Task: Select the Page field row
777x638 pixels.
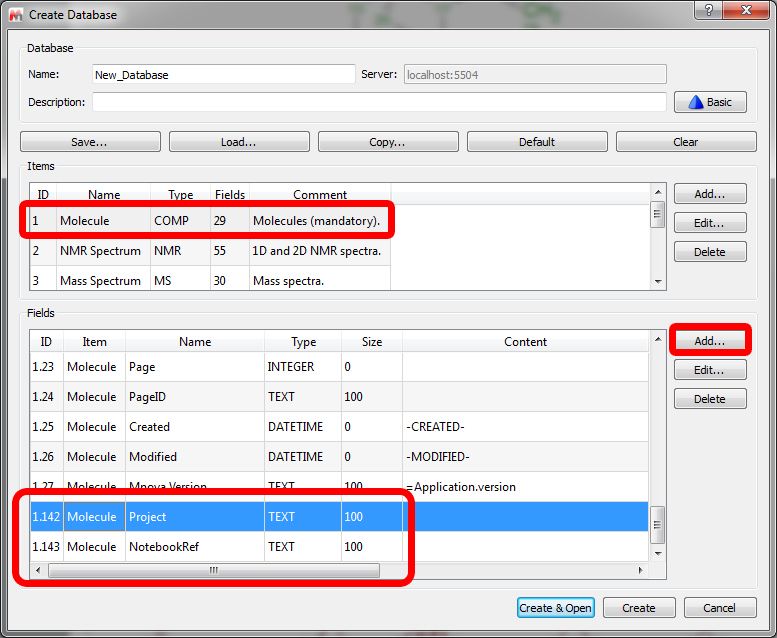Action: 339,367
